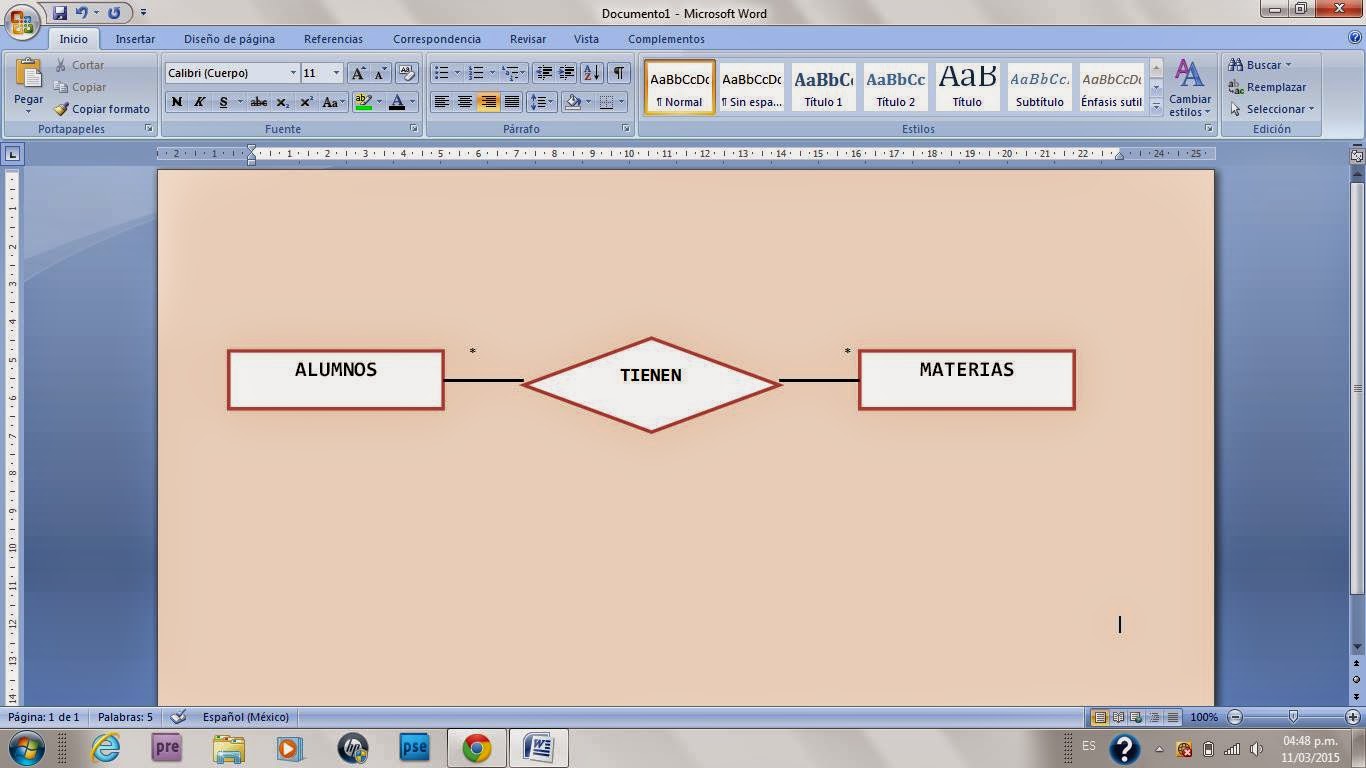Viewport: 1366px width, 768px height.
Task: Apply text highlight color
Action: click(366, 102)
